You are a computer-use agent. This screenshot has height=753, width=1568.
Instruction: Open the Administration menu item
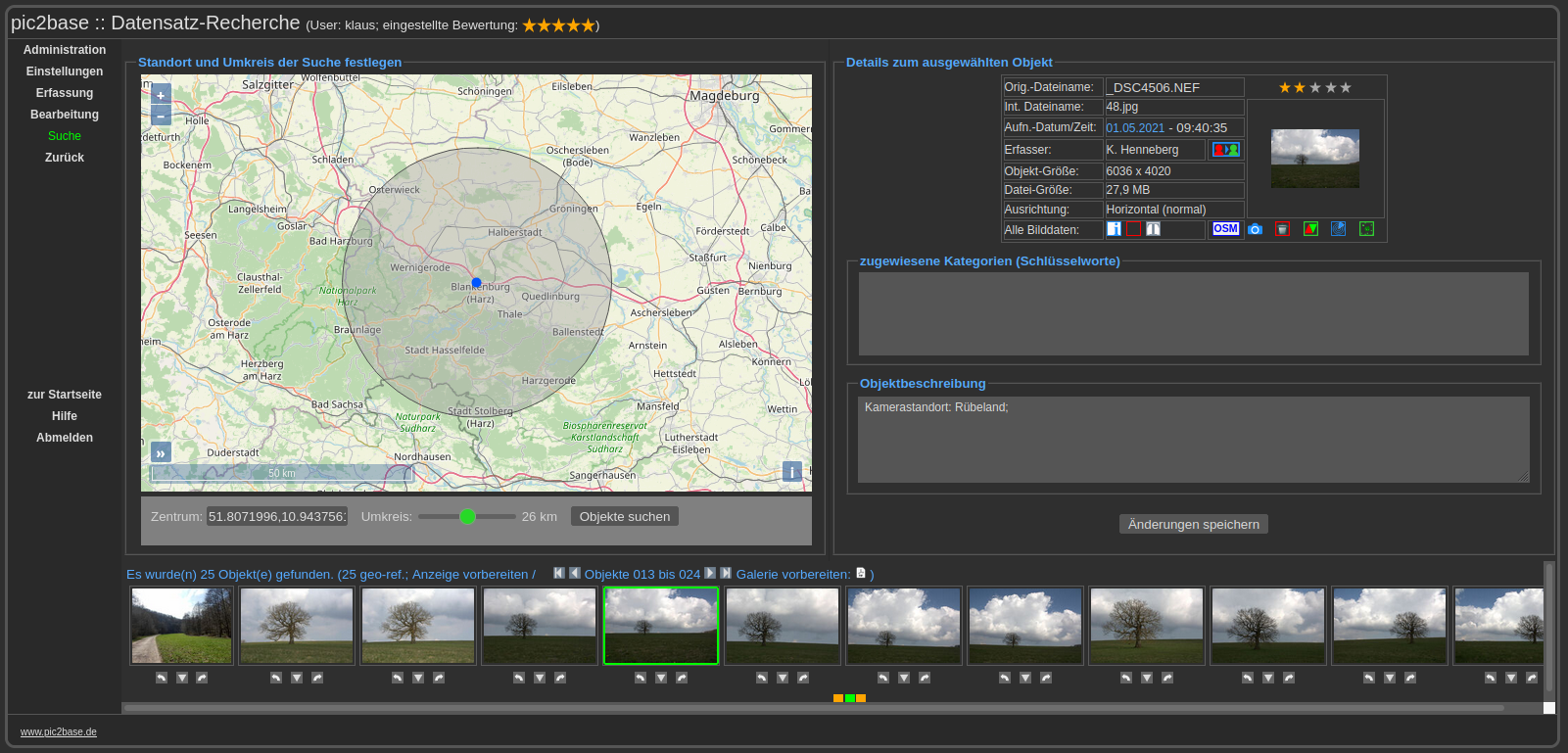[65, 50]
